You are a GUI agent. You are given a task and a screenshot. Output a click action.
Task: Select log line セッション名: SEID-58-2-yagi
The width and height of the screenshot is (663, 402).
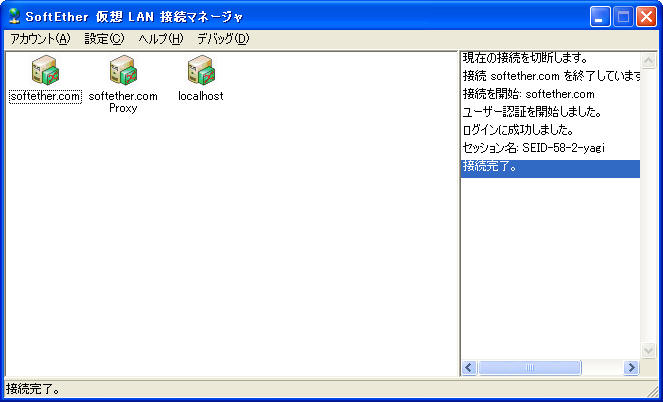551,148
